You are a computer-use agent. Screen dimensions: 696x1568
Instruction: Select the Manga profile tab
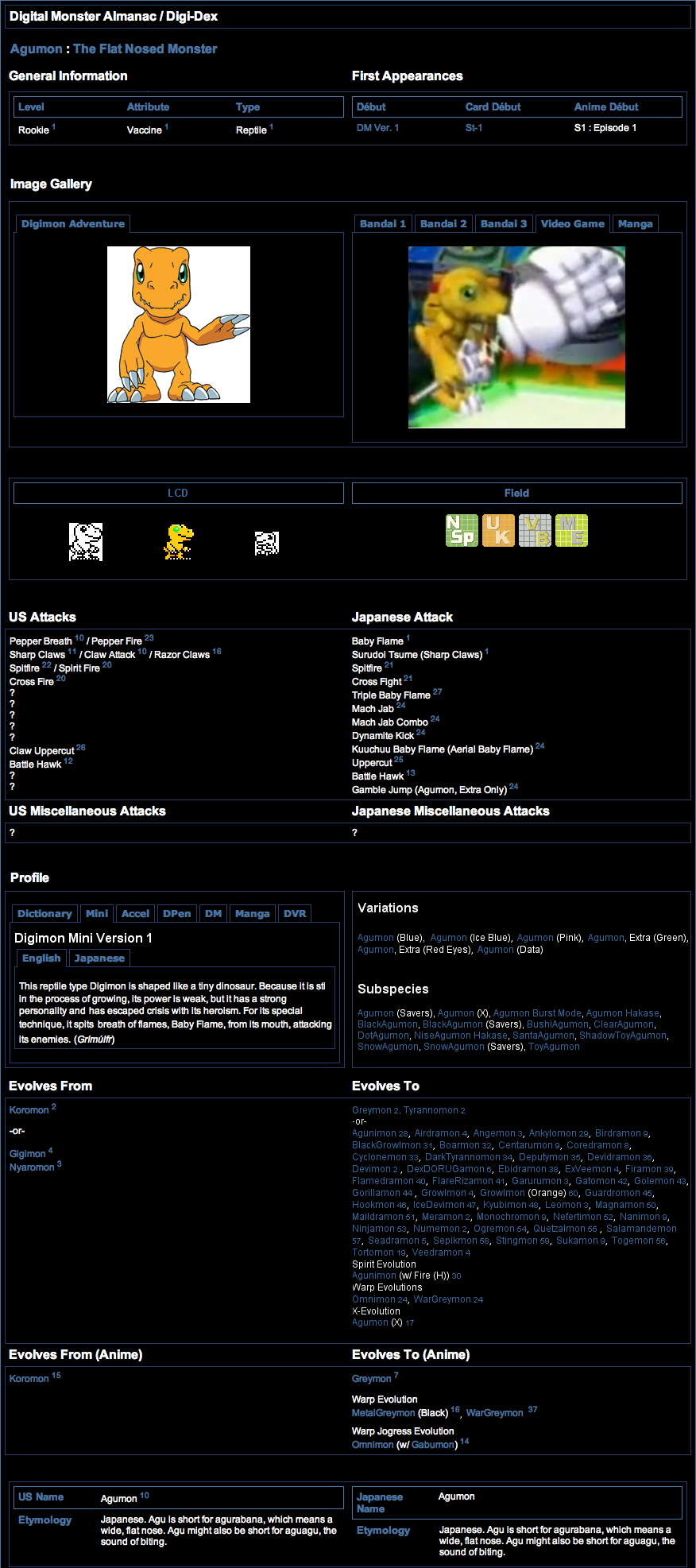pos(253,914)
